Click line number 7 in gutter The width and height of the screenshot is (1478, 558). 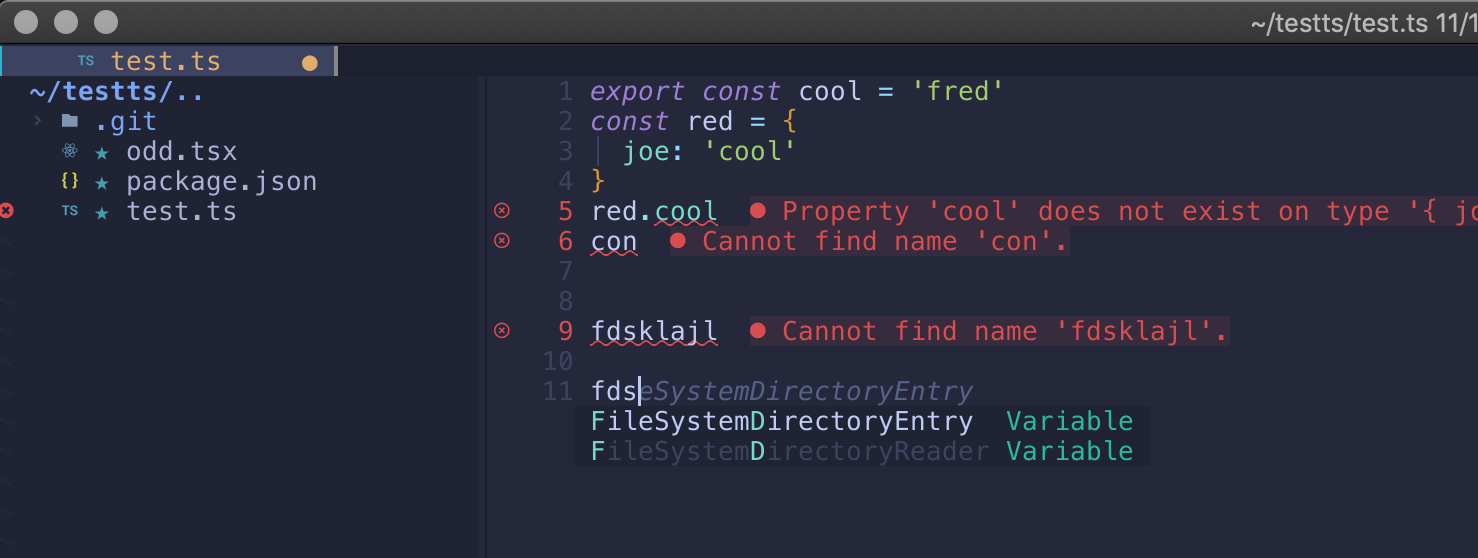coord(566,271)
